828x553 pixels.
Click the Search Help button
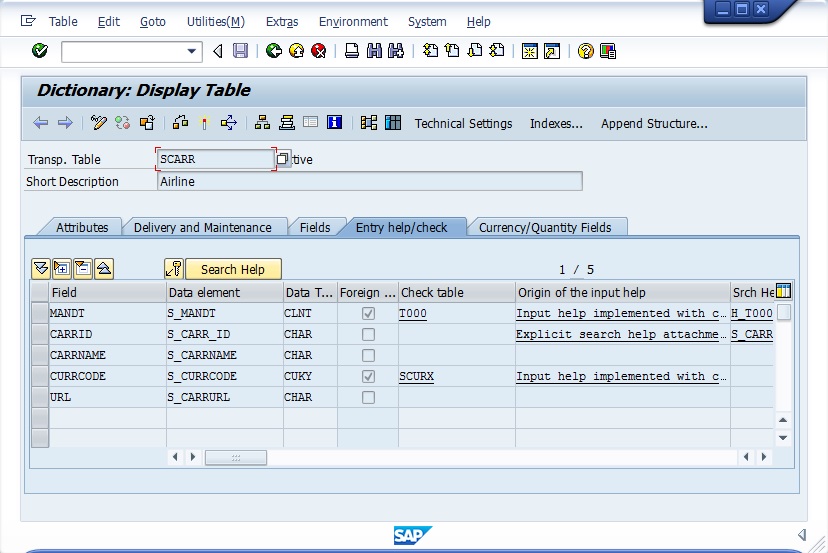click(232, 269)
